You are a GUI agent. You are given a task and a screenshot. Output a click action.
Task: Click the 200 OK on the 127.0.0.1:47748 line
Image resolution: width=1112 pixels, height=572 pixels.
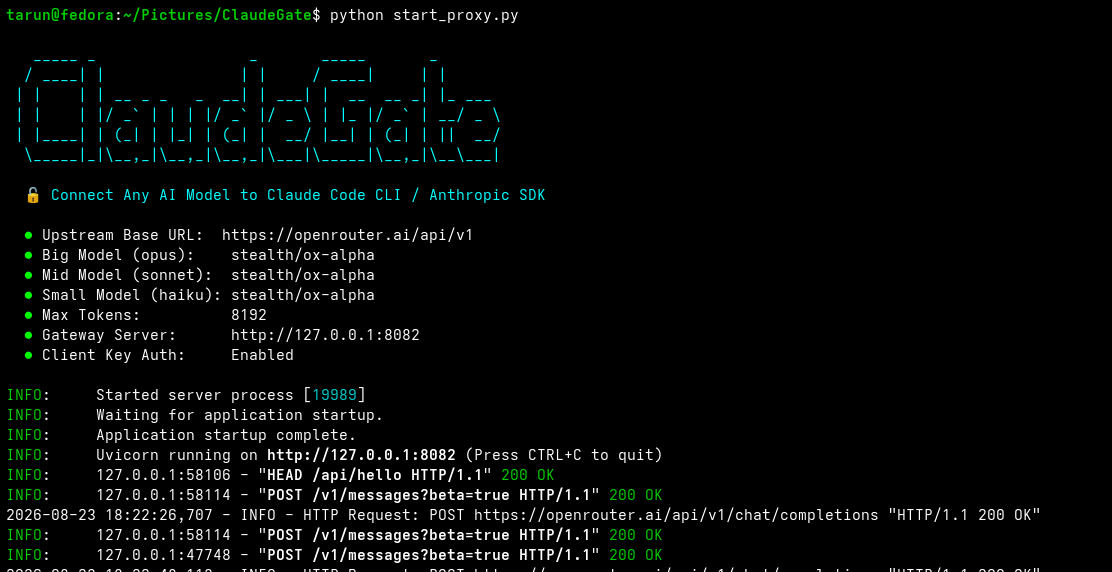[635, 554]
